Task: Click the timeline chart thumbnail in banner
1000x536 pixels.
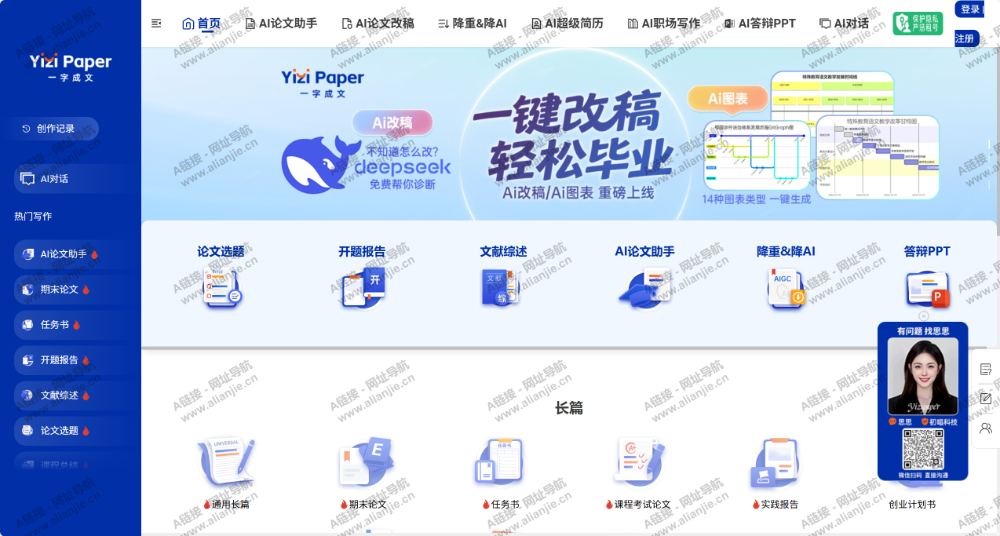Action: point(832,93)
